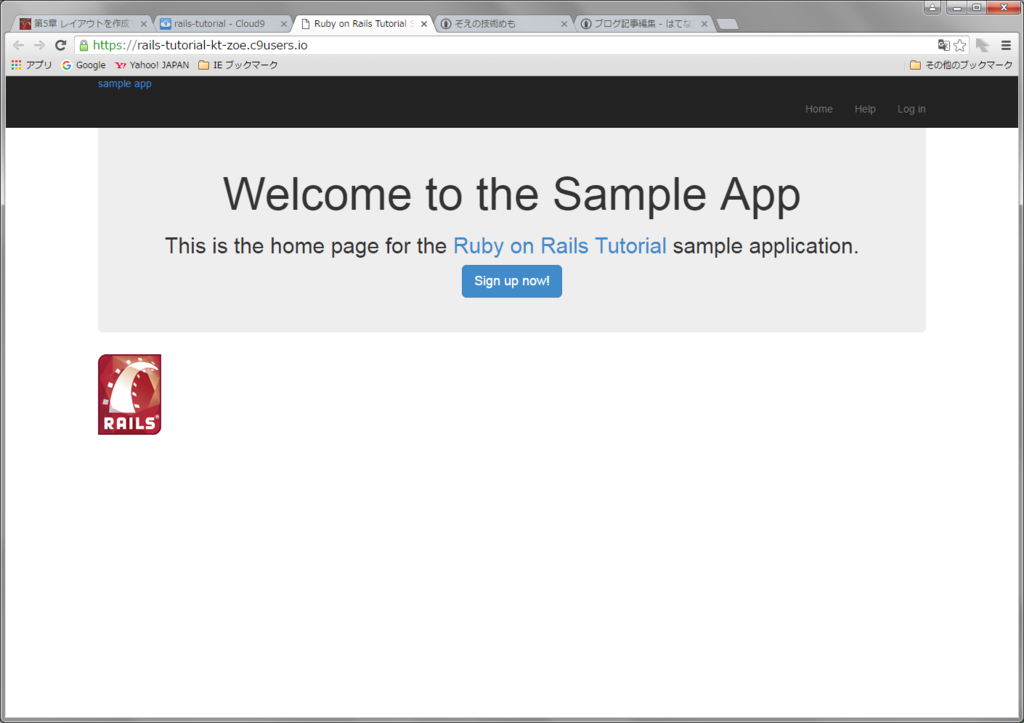Expand the IE ブックマーク folder
Image resolution: width=1024 pixels, height=723 pixels.
point(238,65)
